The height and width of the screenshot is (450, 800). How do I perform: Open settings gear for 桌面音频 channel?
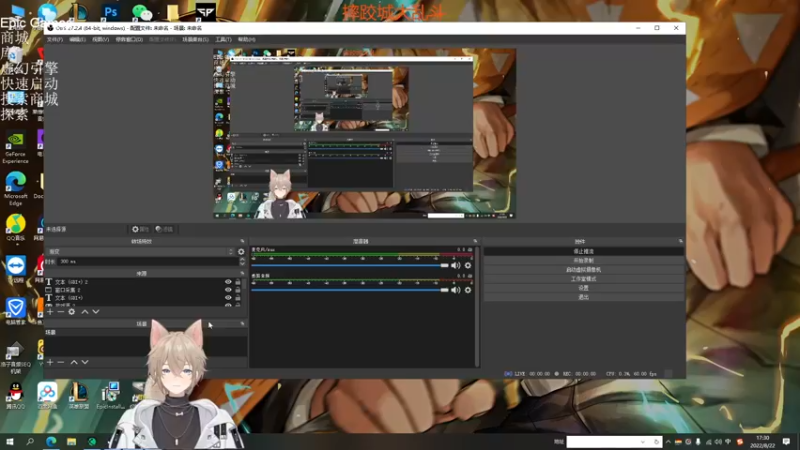[x=468, y=290]
